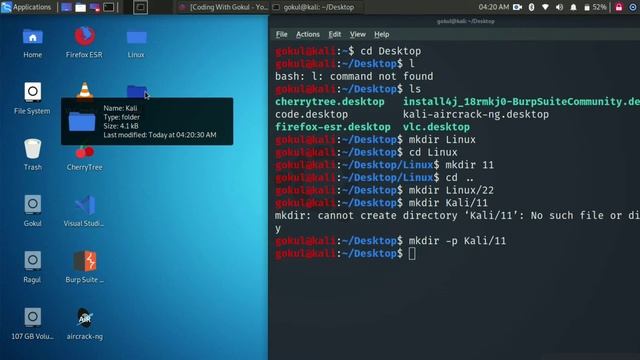Click the screen recorder panel launcher icon

94,7
